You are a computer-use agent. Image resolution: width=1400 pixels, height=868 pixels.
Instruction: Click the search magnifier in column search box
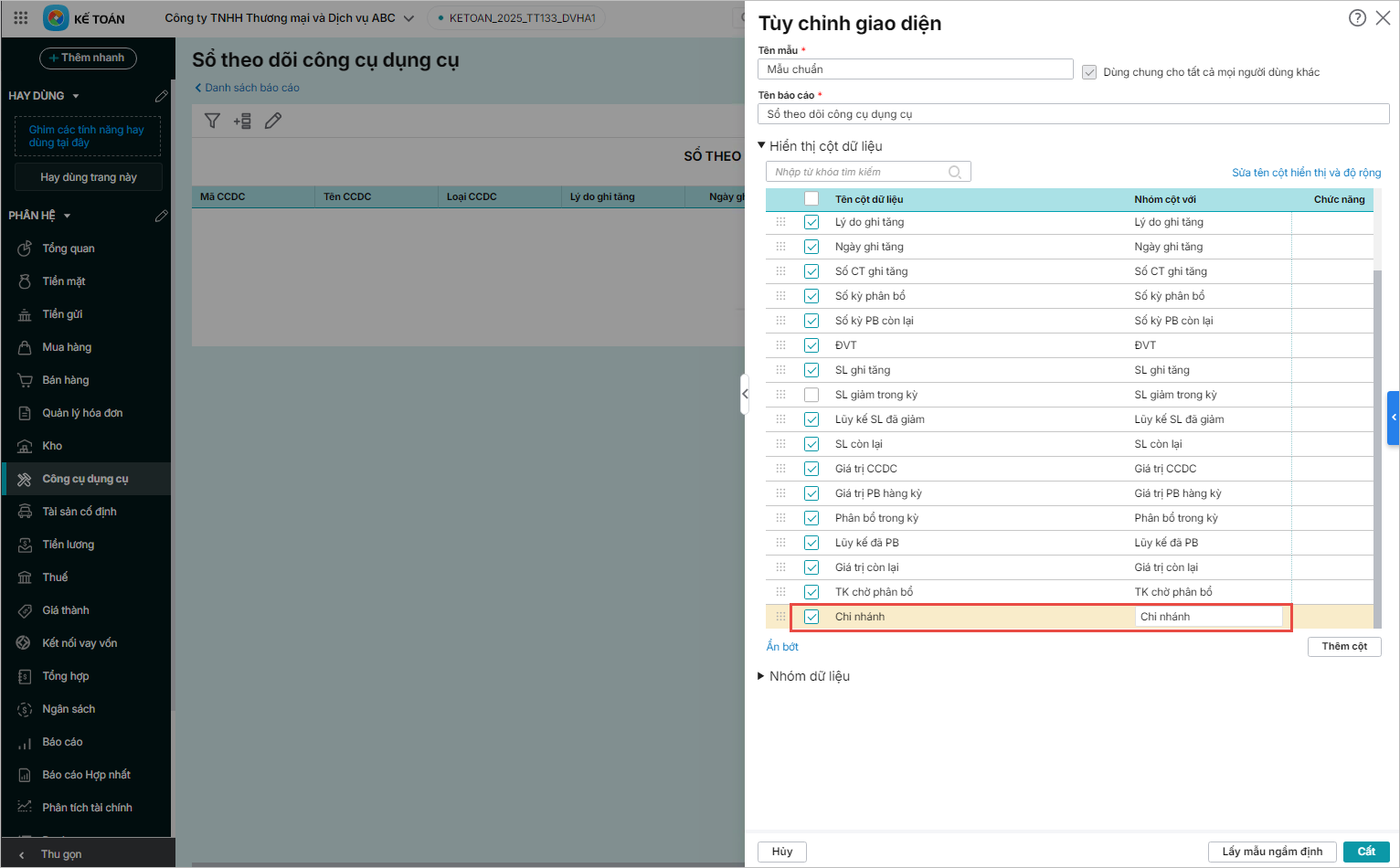click(955, 172)
